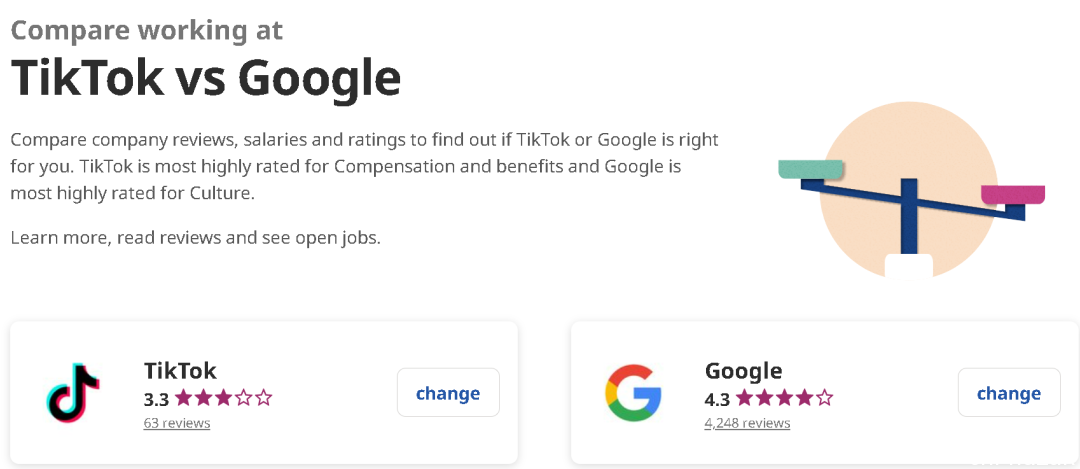Click the Google G logo icon
The height and width of the screenshot is (469, 1080).
coord(633,393)
